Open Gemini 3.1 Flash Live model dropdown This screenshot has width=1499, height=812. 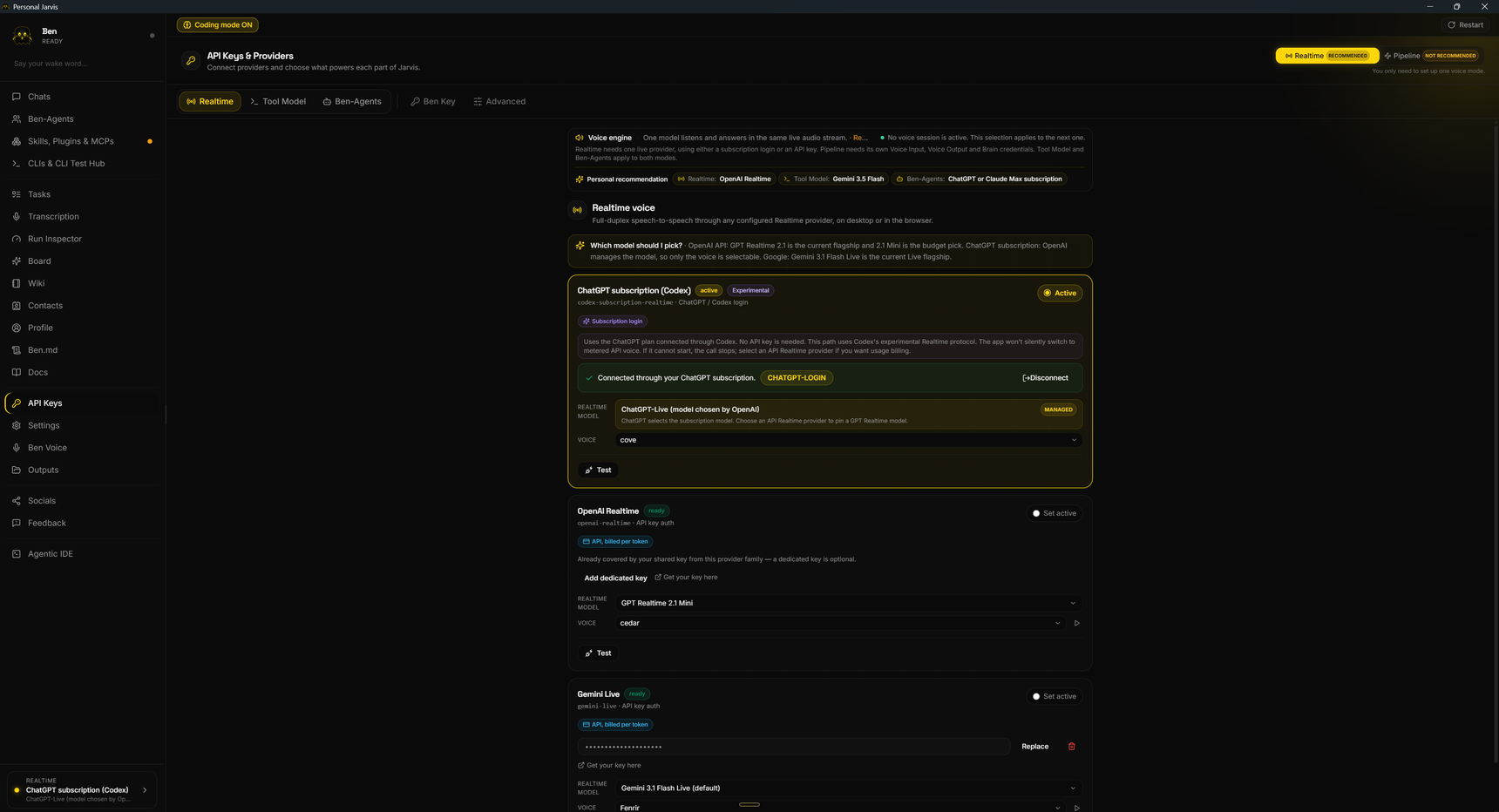coord(849,788)
